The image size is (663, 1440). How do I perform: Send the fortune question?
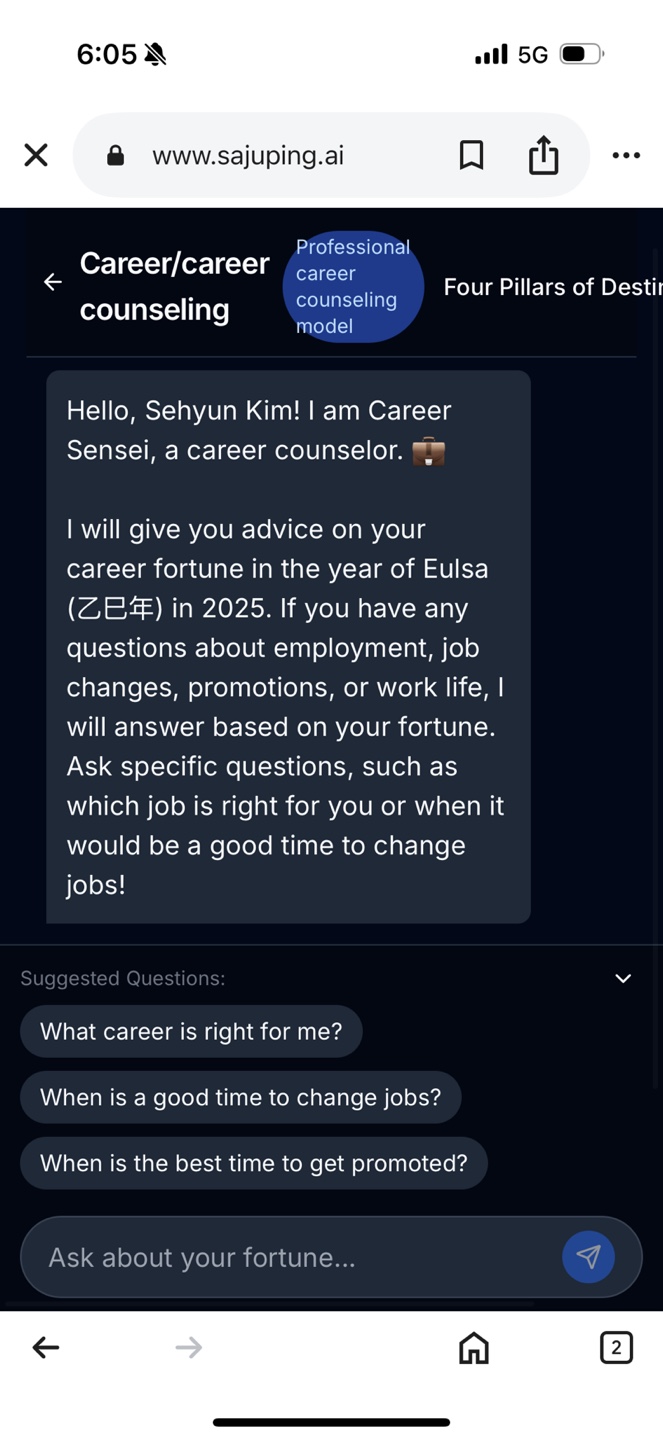point(588,1257)
